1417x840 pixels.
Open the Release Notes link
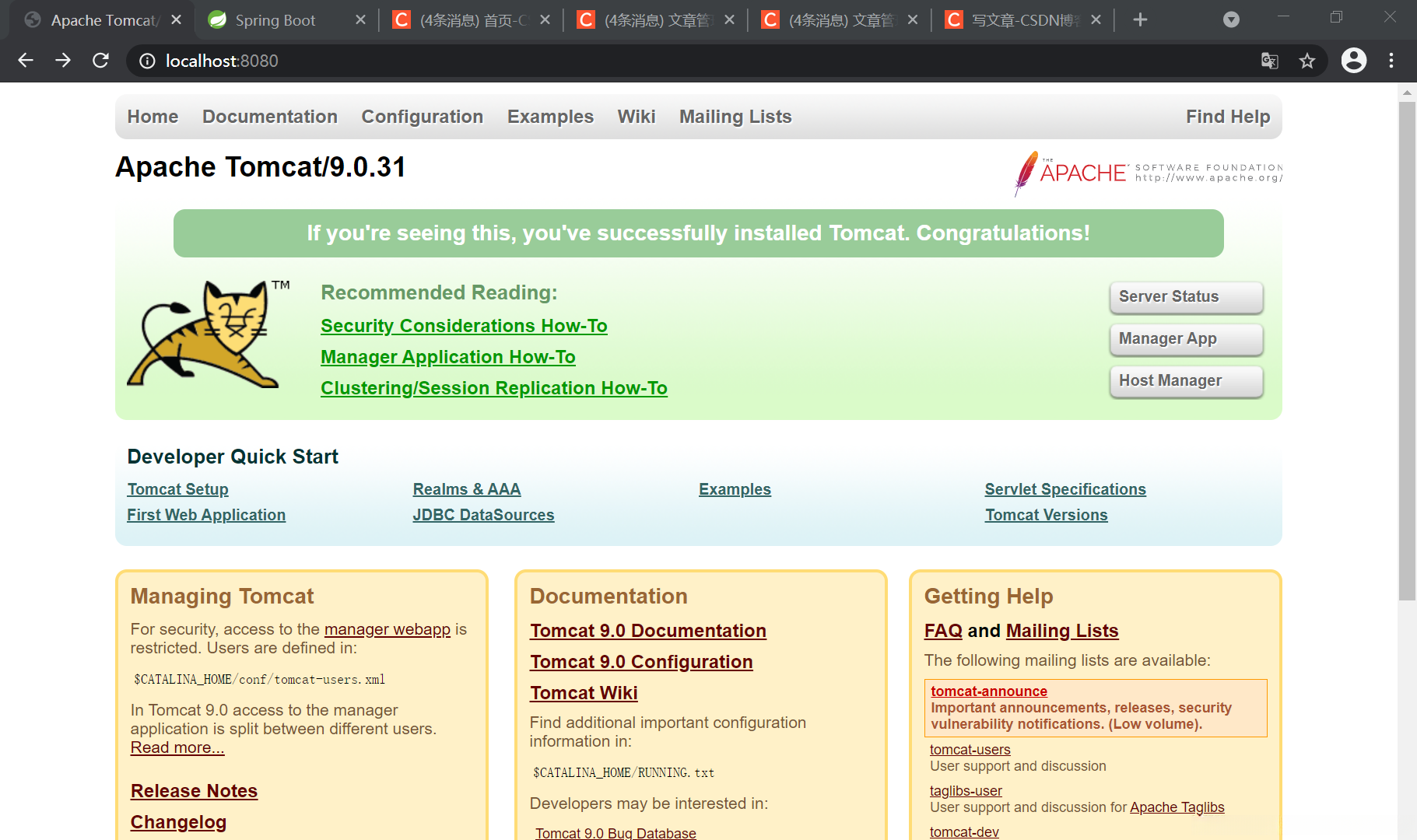(x=194, y=791)
